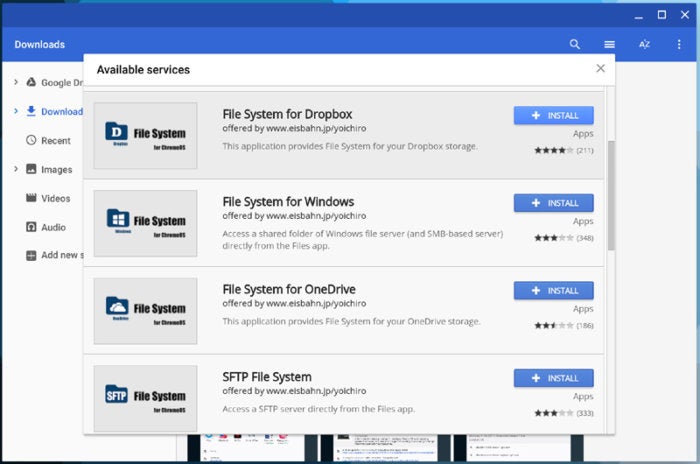Image resolution: width=700 pixels, height=464 pixels.
Task: Click the Apps label under Dropbox install button
Action: 583,134
